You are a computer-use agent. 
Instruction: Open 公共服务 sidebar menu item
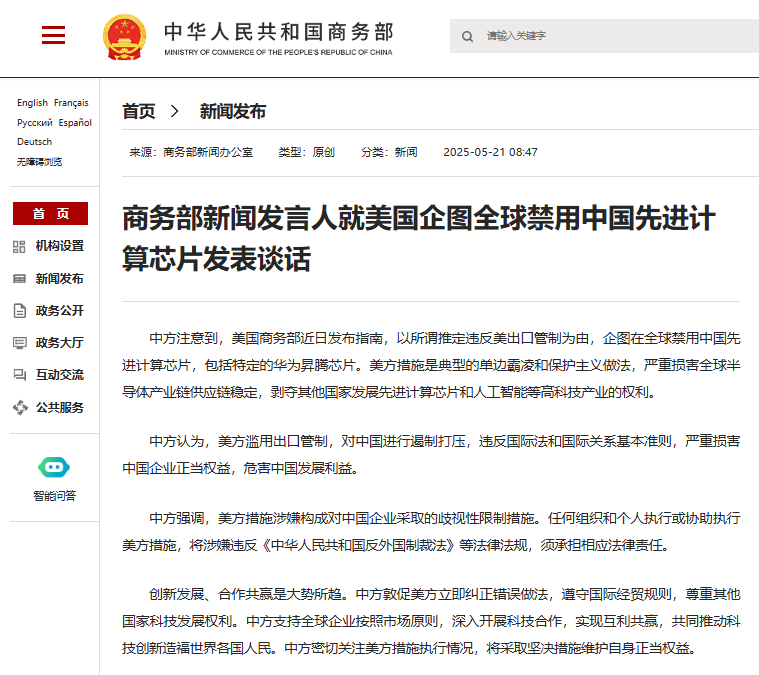[60, 408]
